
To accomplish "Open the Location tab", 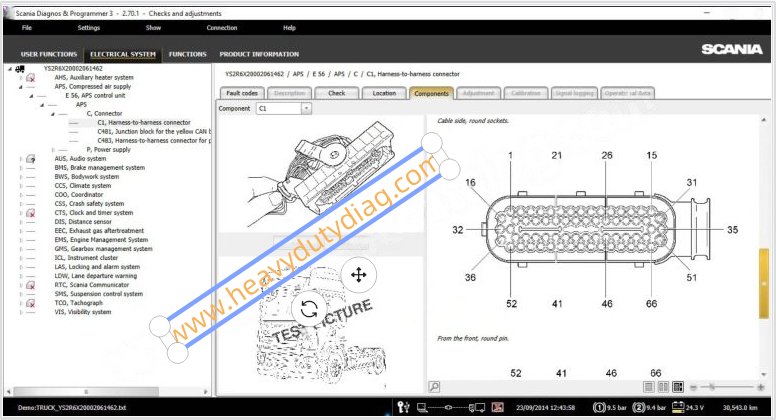I will click(x=384, y=93).
